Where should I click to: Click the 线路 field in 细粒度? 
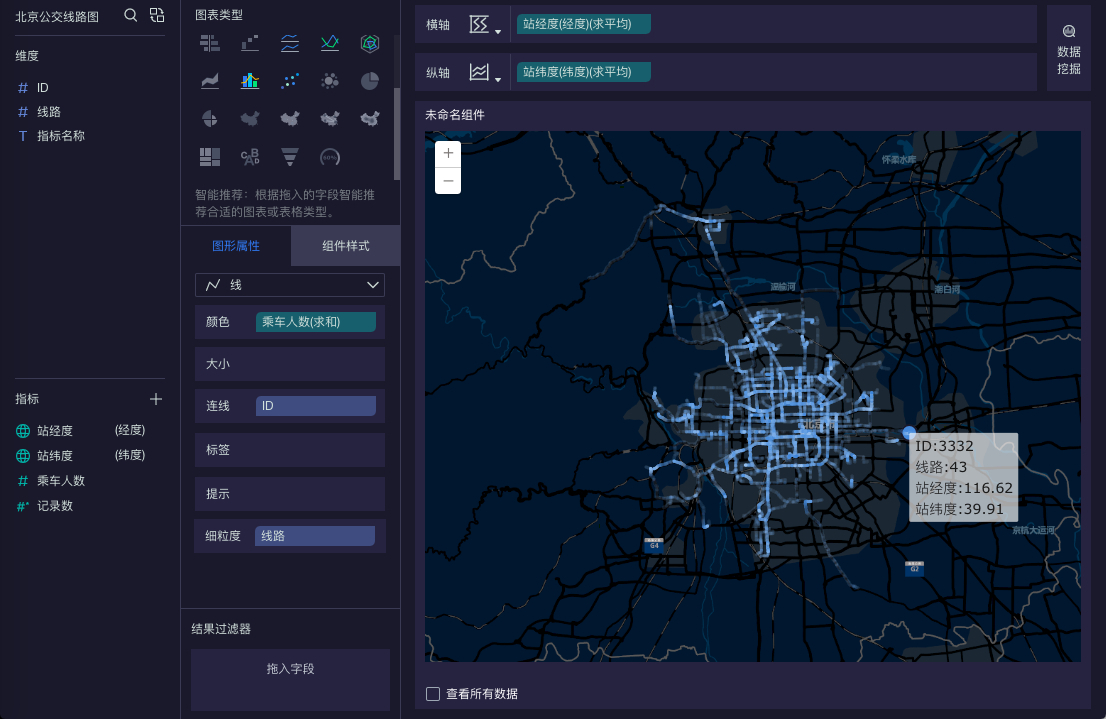point(315,536)
